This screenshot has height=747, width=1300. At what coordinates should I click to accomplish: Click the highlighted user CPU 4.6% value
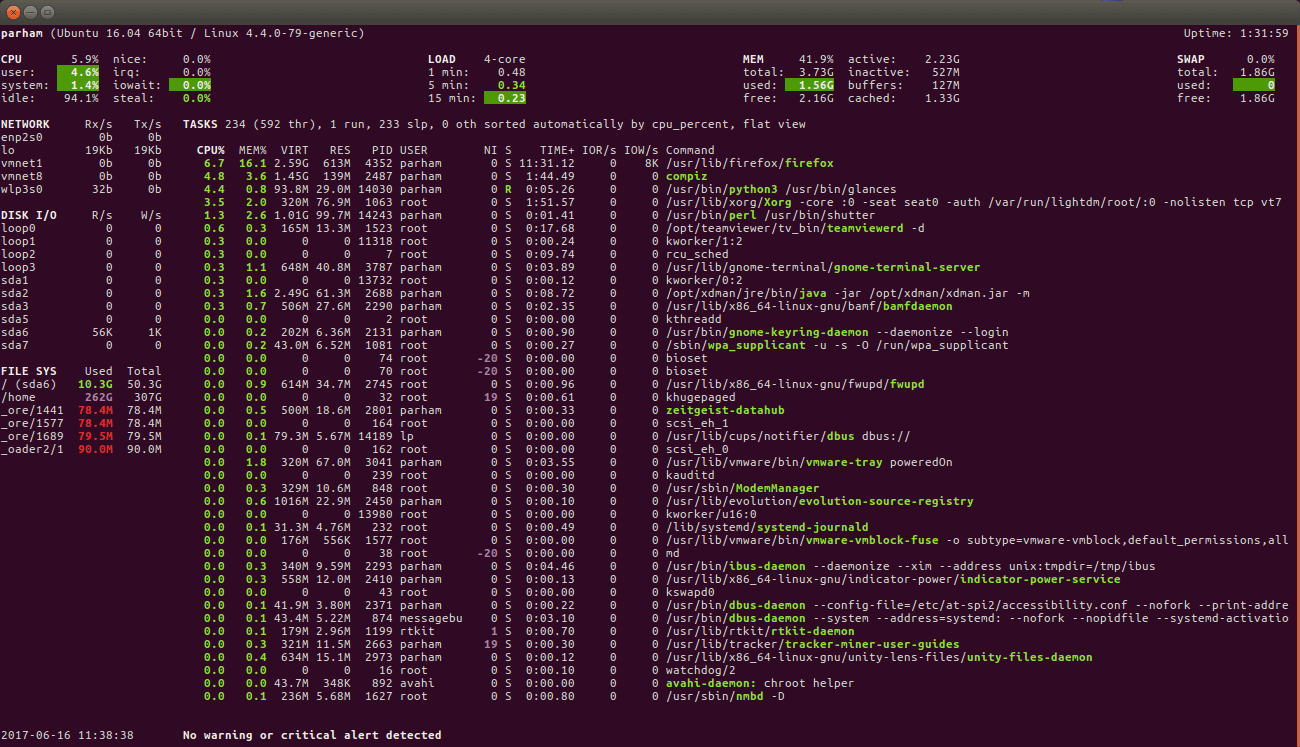click(78, 72)
